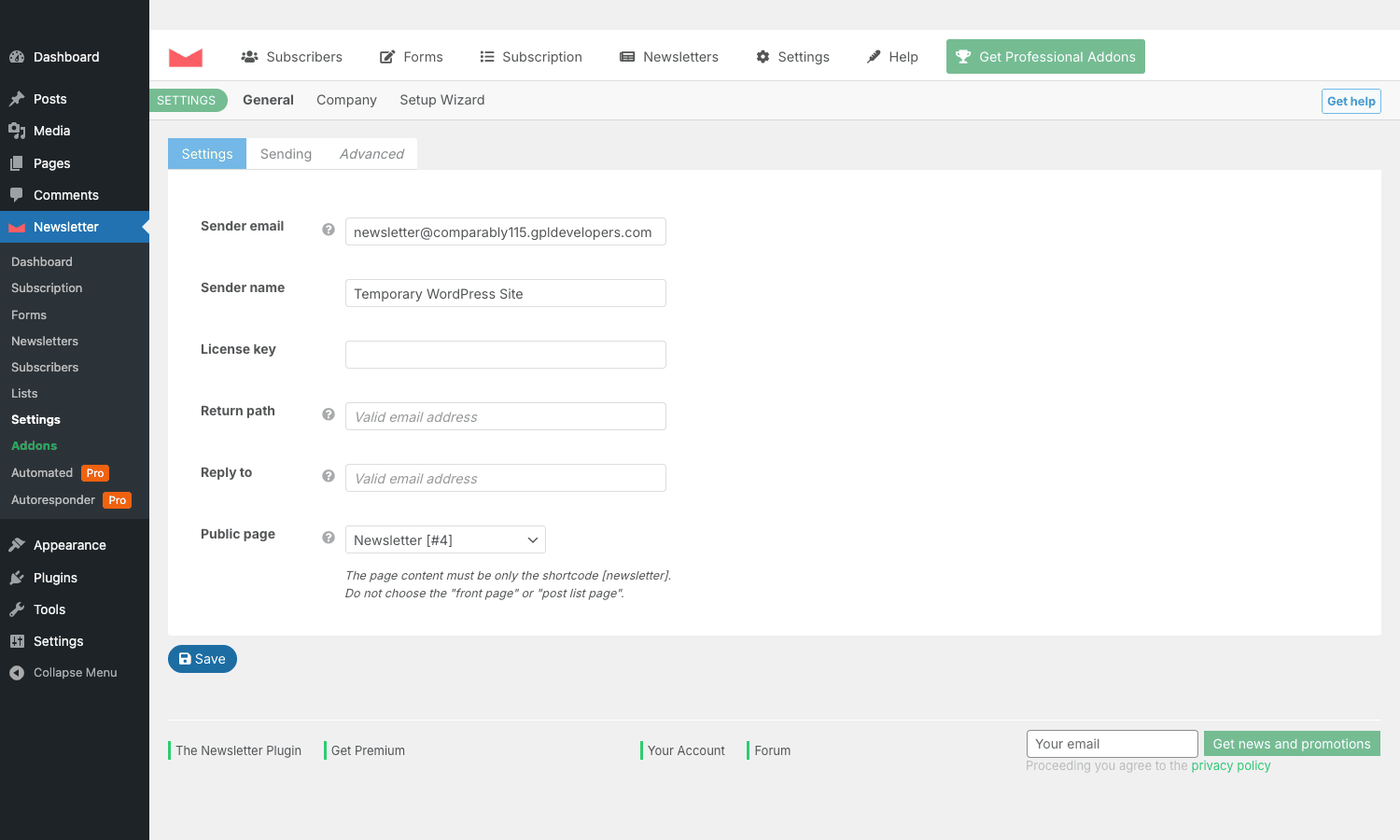Screen dimensions: 1400x840
Task: Focus the License key input field
Action: coord(506,355)
